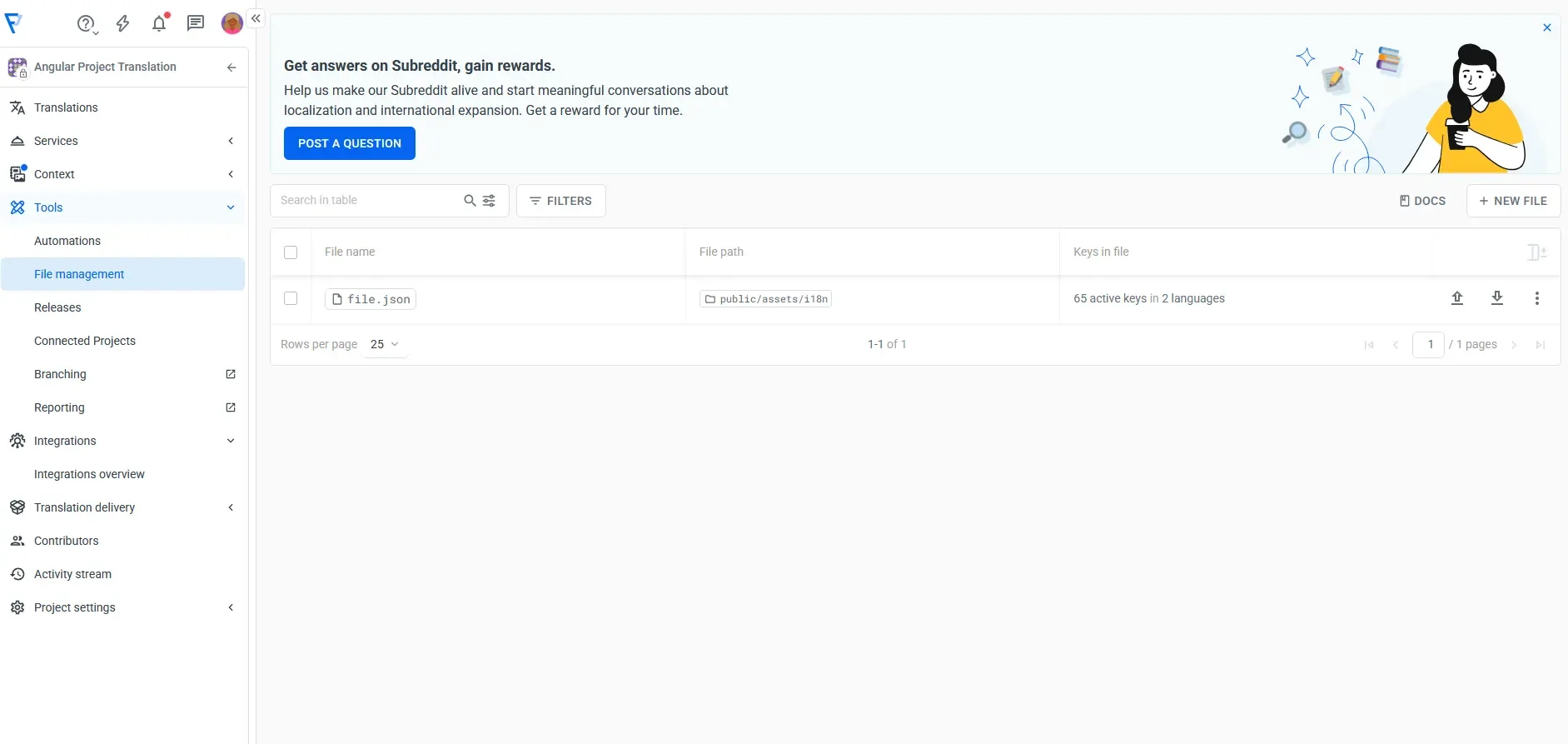Screen dimensions: 1568x744
Task: Go to Activity stream
Action: point(72,574)
